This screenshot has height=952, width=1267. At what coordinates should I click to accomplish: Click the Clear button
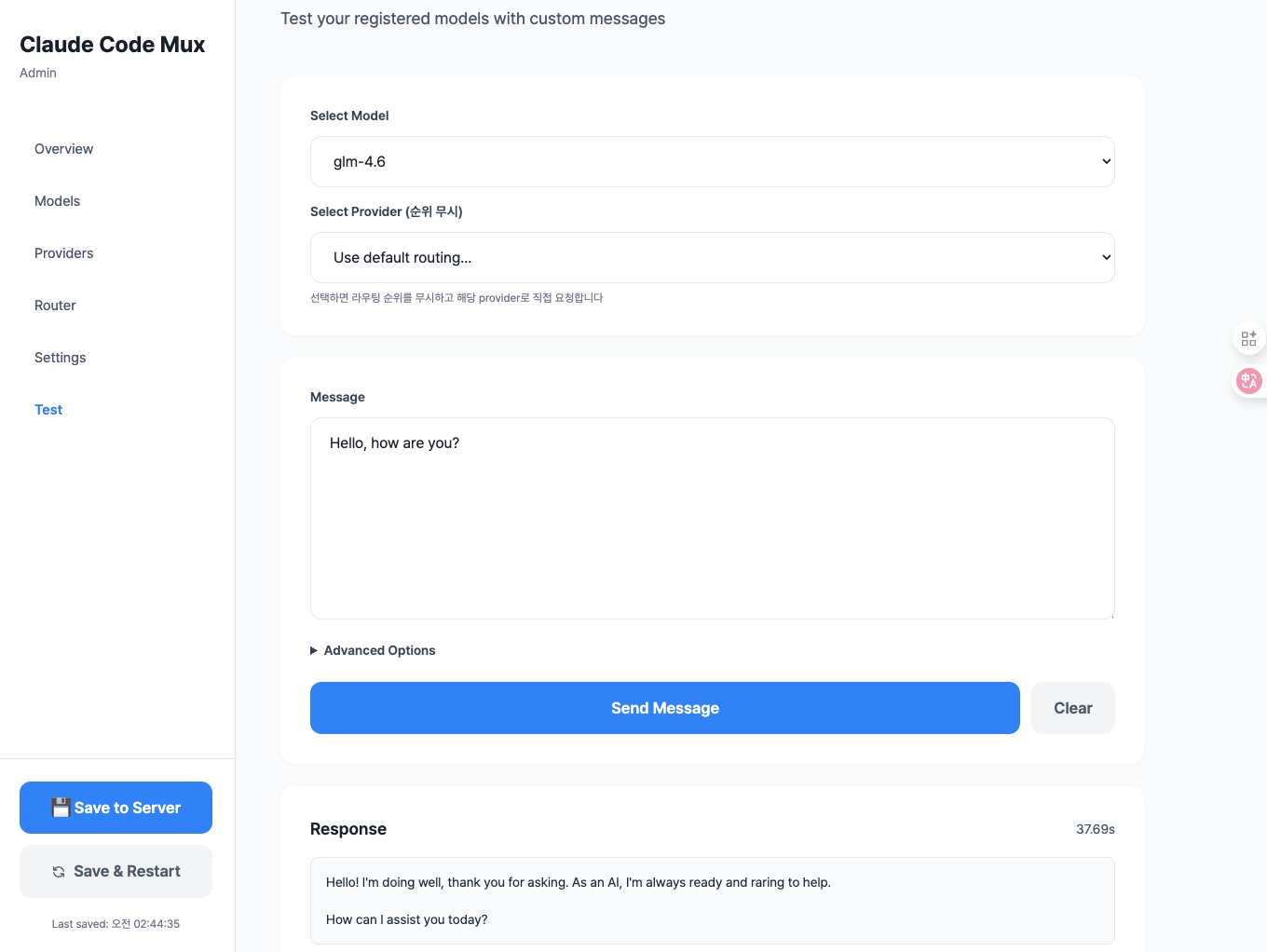pos(1072,708)
